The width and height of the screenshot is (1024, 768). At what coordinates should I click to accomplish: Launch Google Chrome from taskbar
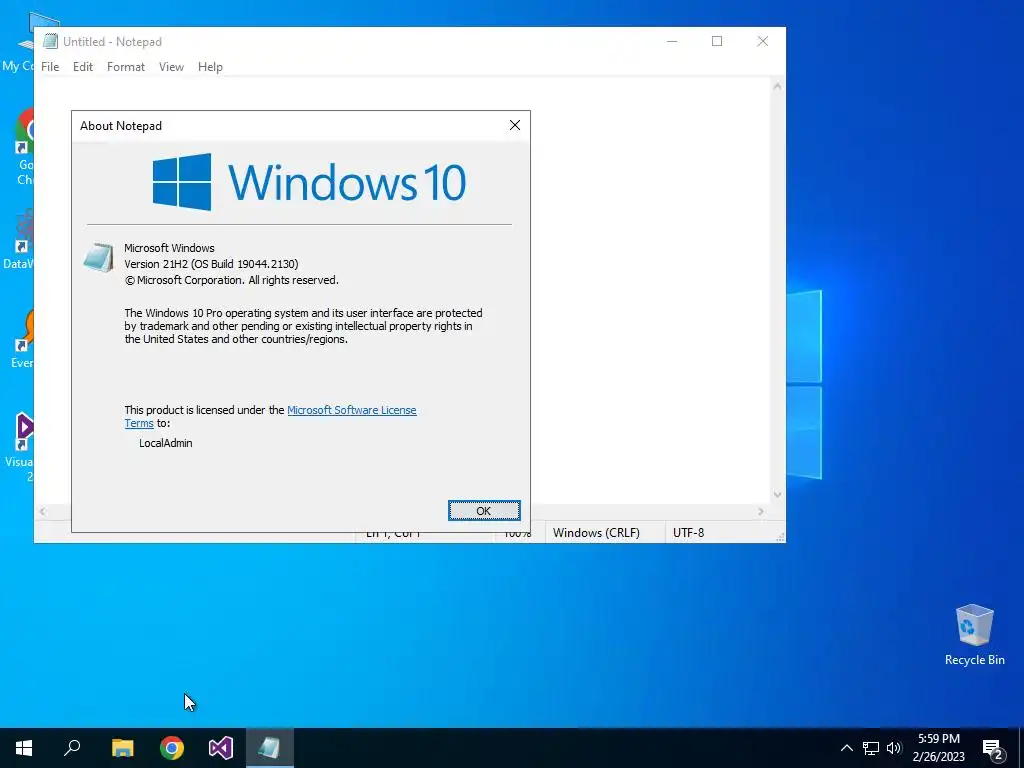click(x=172, y=748)
